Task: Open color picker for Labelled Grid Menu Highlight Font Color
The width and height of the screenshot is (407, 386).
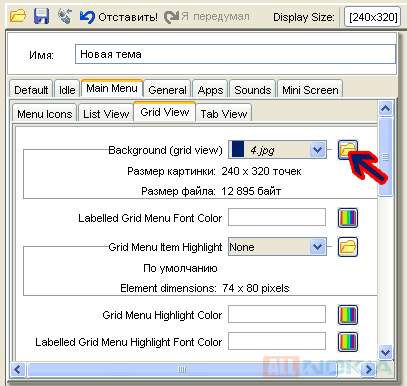Action: point(348,342)
